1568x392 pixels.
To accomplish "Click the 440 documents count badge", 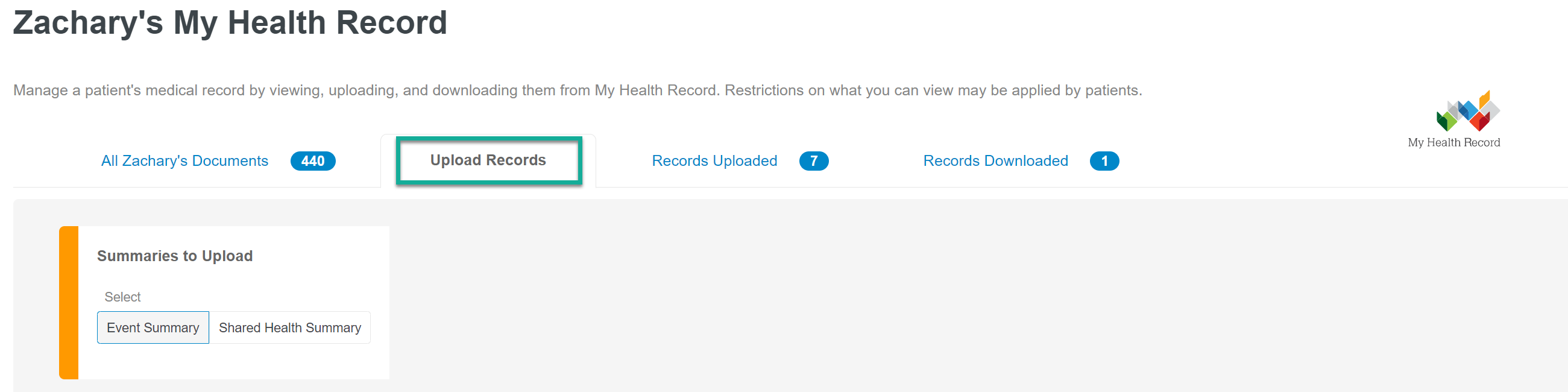I will click(x=313, y=160).
